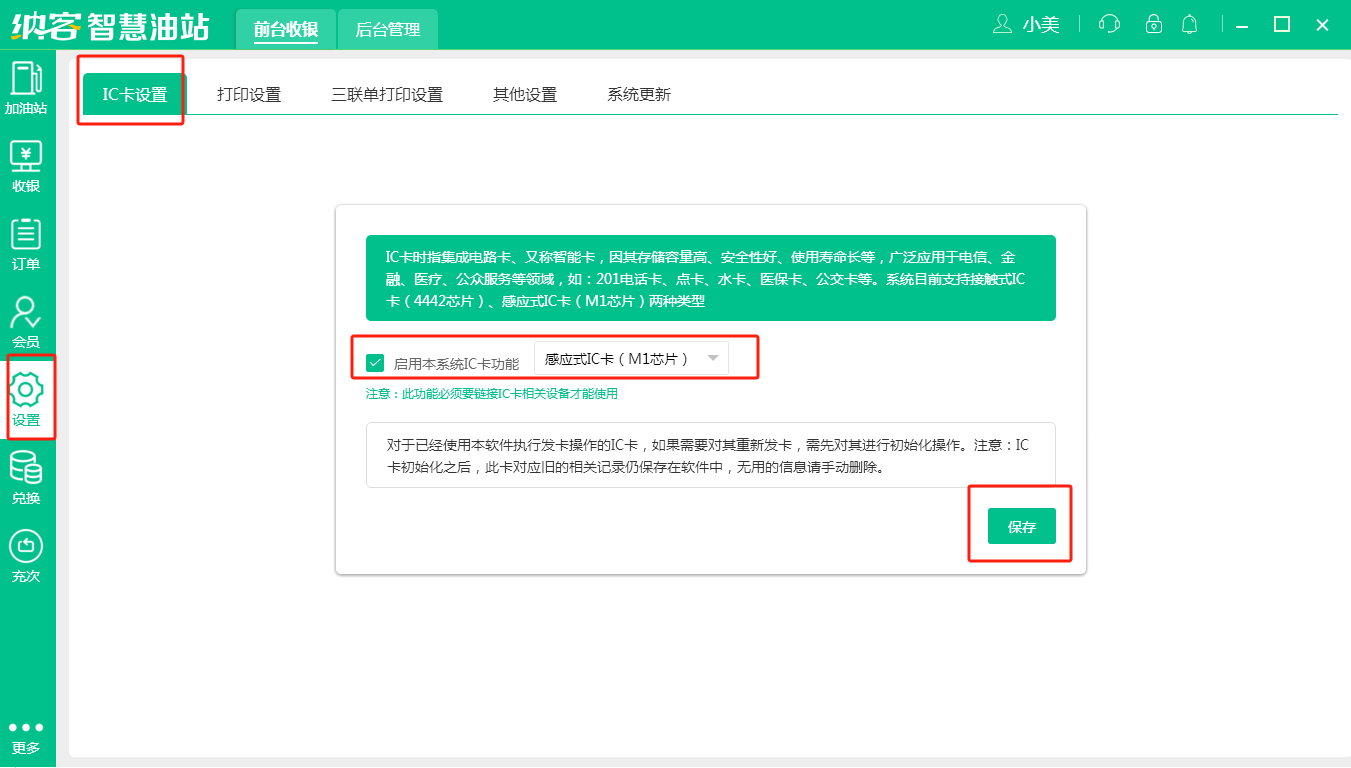Open the notification bell icon
The image size is (1351, 768).
click(1189, 25)
